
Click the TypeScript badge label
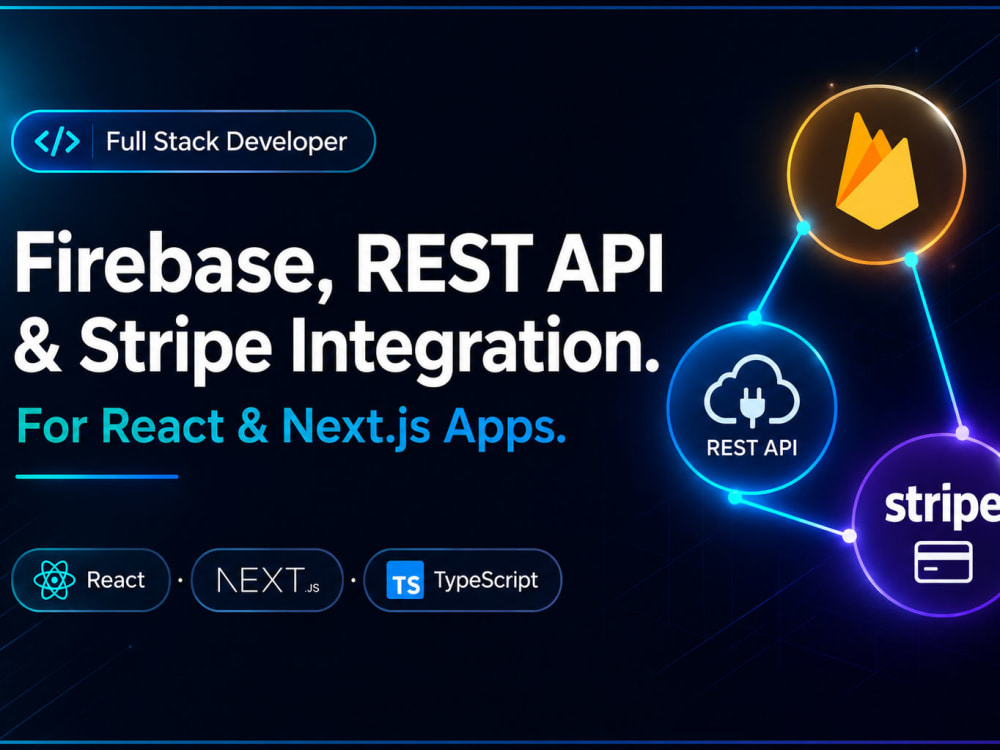click(x=486, y=580)
